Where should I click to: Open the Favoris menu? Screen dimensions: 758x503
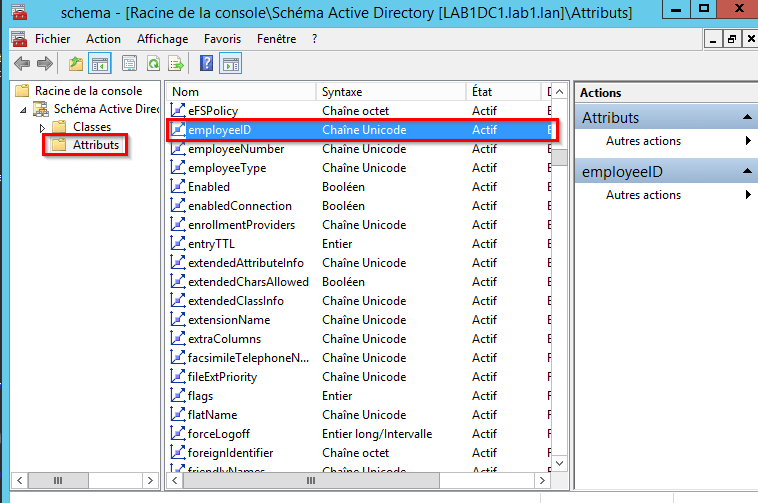[x=222, y=39]
